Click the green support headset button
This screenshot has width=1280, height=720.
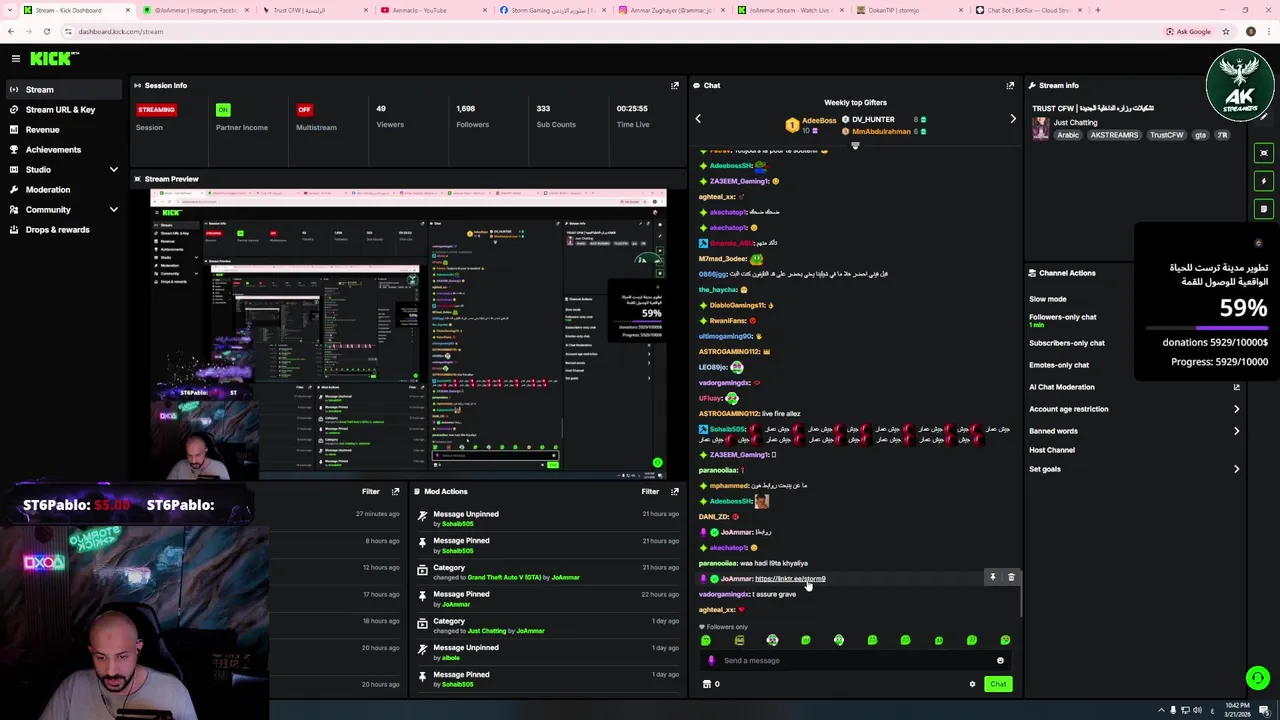(x=1258, y=678)
